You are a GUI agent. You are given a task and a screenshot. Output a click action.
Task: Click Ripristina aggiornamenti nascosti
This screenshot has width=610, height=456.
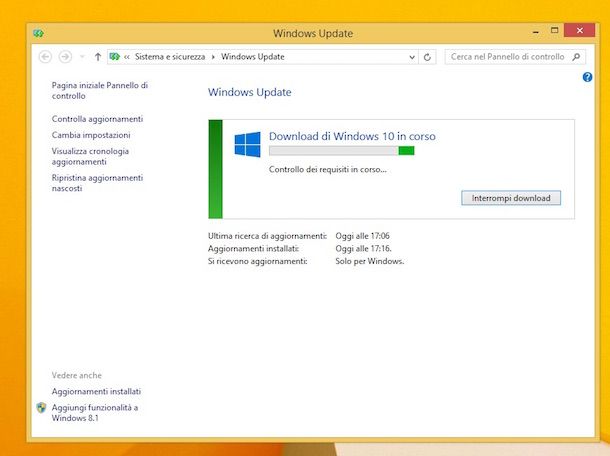[x=97, y=183]
